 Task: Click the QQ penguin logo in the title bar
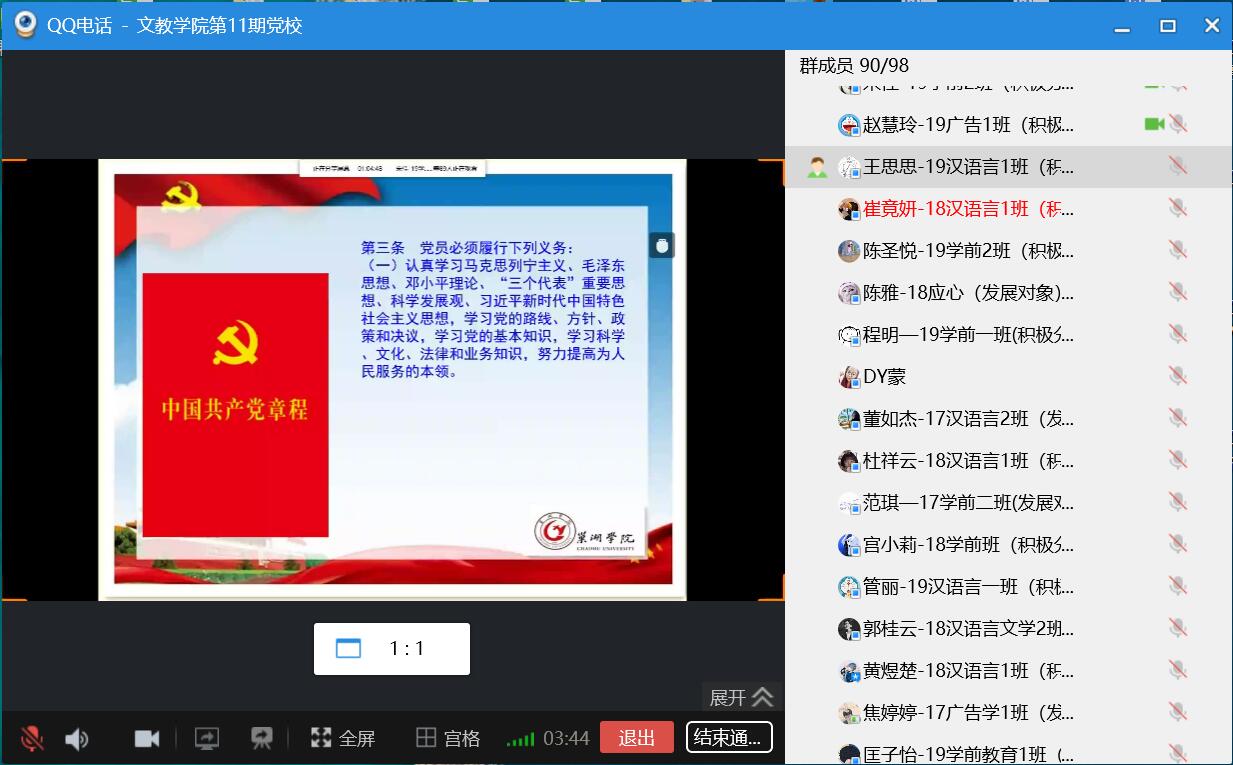click(x=25, y=25)
